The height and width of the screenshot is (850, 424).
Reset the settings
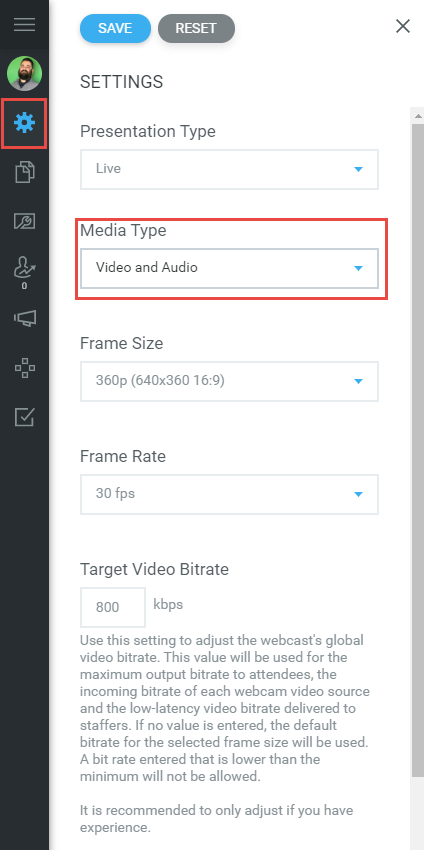point(196,28)
